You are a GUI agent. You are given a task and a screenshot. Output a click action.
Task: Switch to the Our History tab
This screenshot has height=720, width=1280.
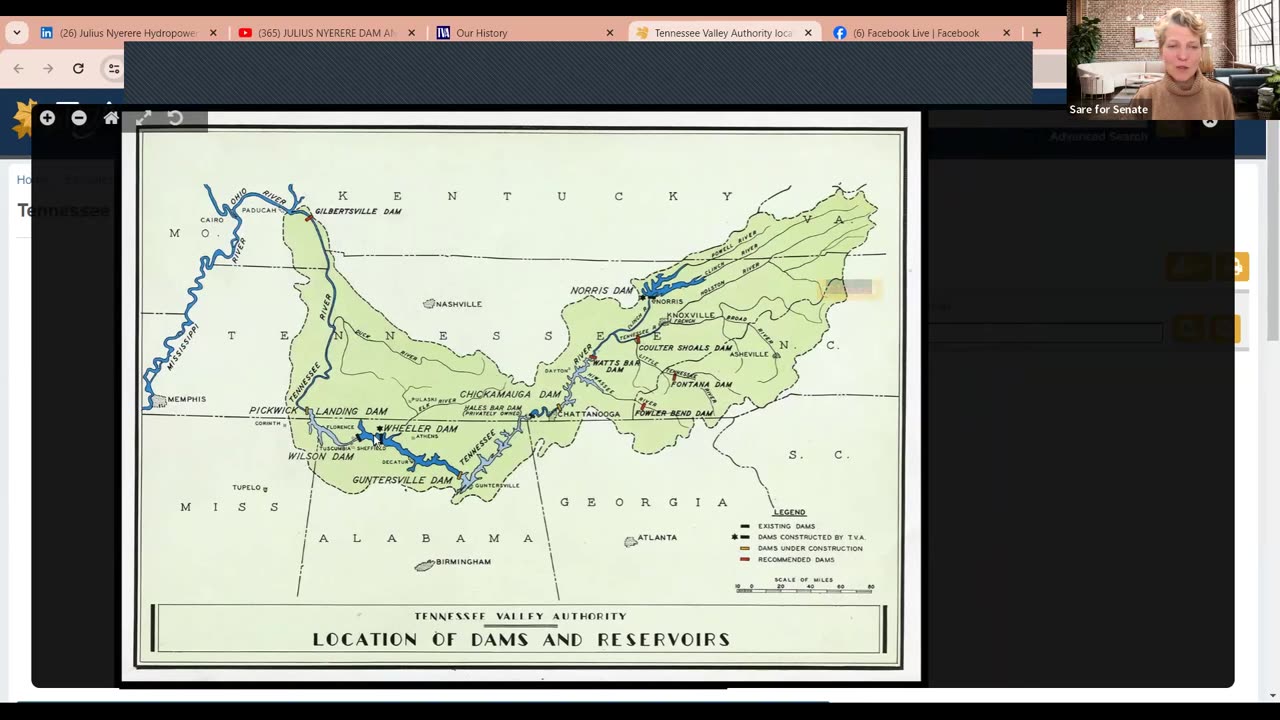pyautogui.click(x=525, y=33)
